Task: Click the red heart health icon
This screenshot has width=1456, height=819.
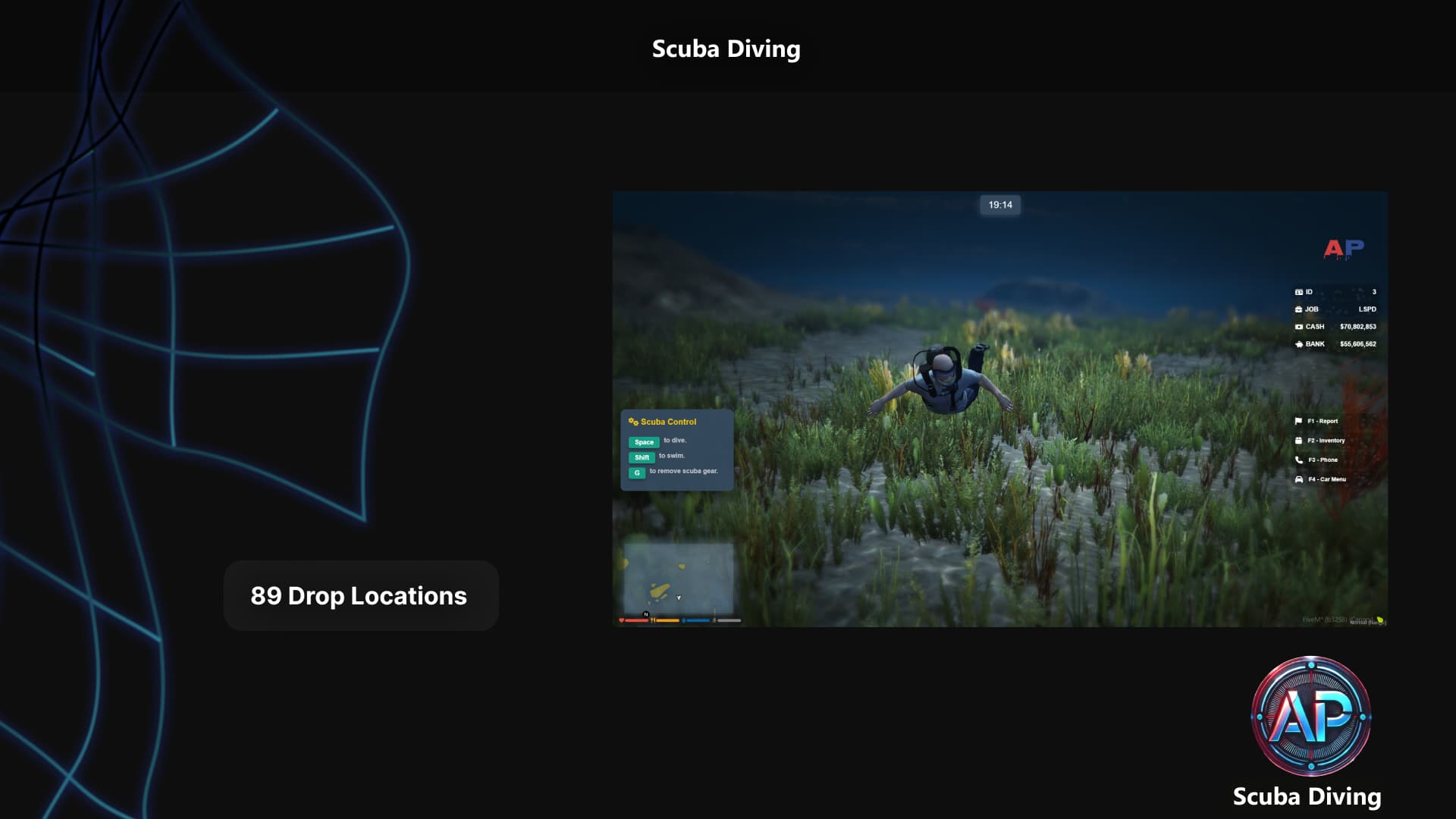Action: [x=621, y=620]
